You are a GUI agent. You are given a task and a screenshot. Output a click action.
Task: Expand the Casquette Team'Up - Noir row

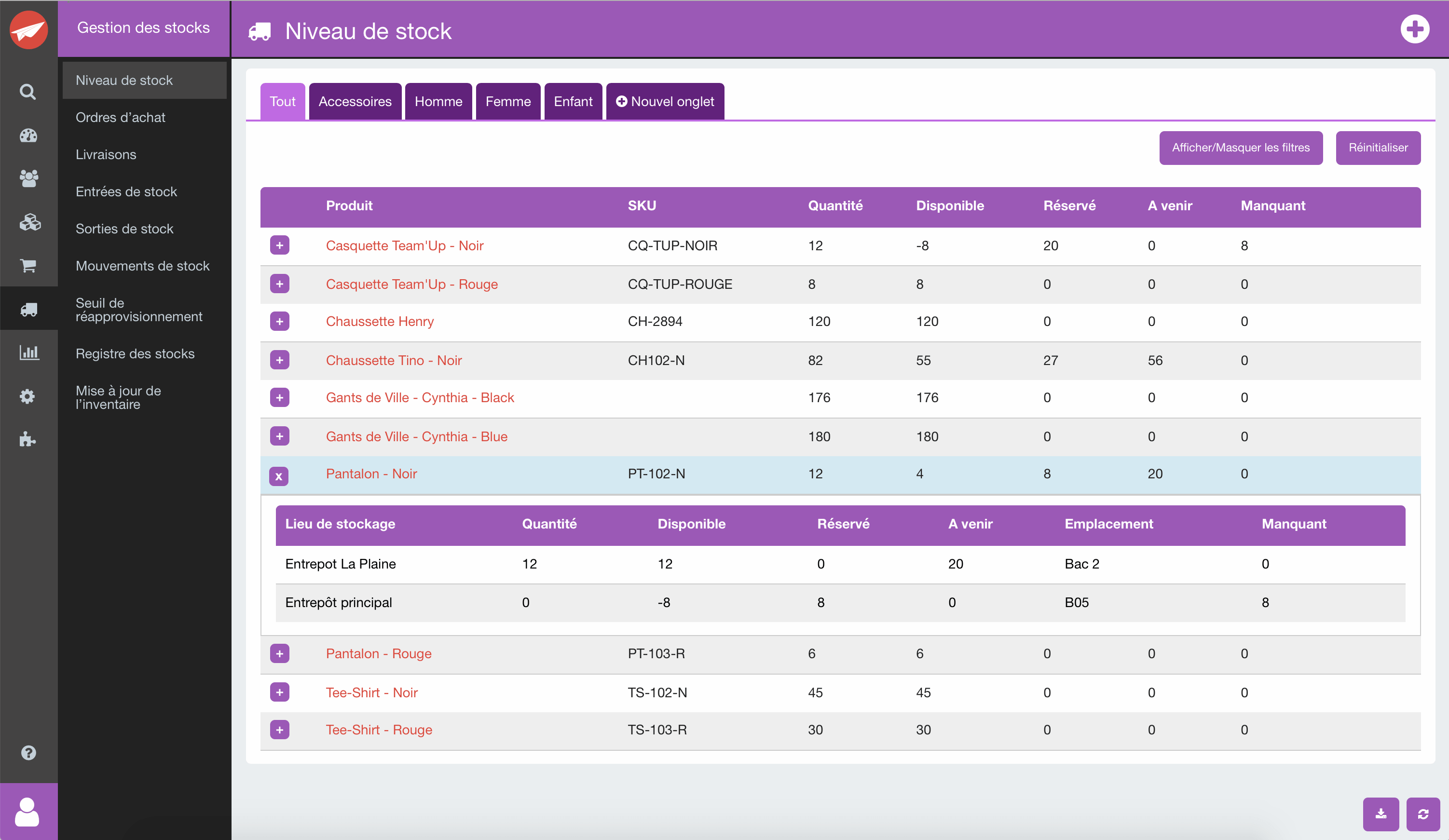click(279, 245)
